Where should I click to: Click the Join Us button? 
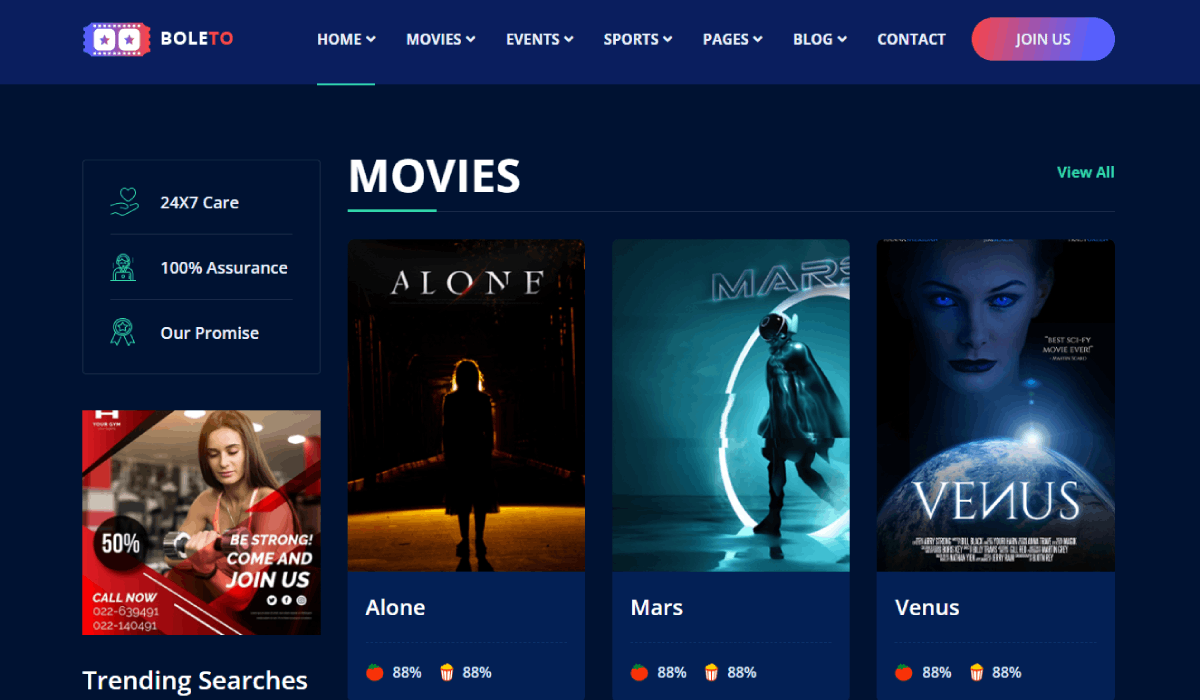tap(1043, 39)
